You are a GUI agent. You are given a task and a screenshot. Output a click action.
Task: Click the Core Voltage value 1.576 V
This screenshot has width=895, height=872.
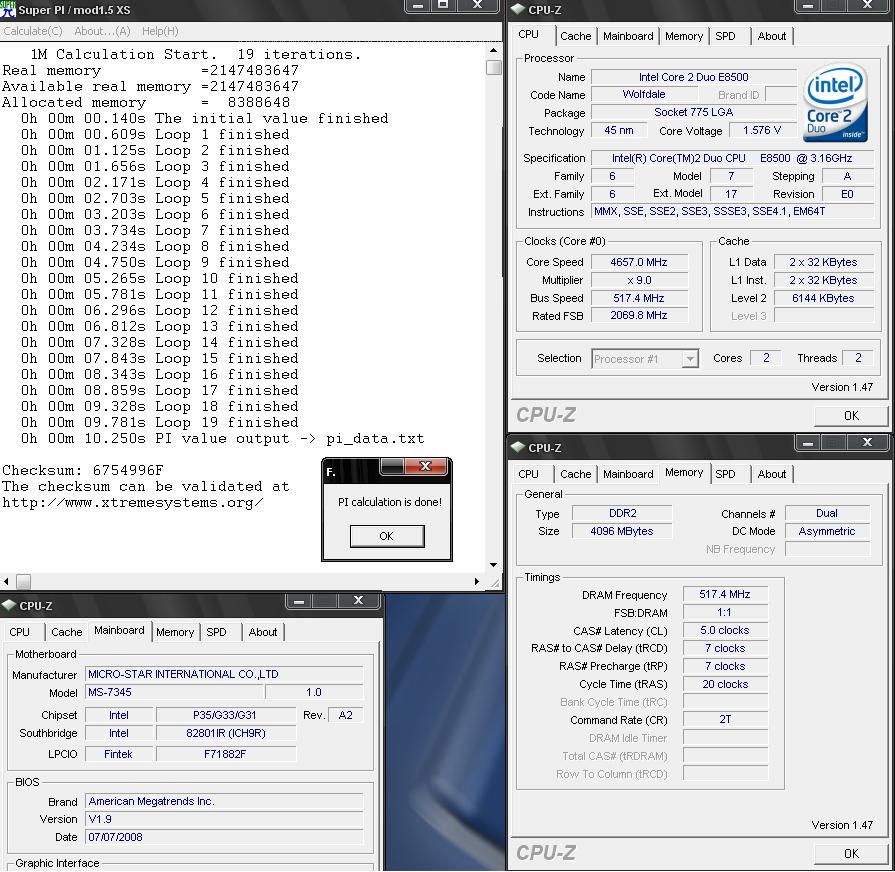tap(762, 130)
